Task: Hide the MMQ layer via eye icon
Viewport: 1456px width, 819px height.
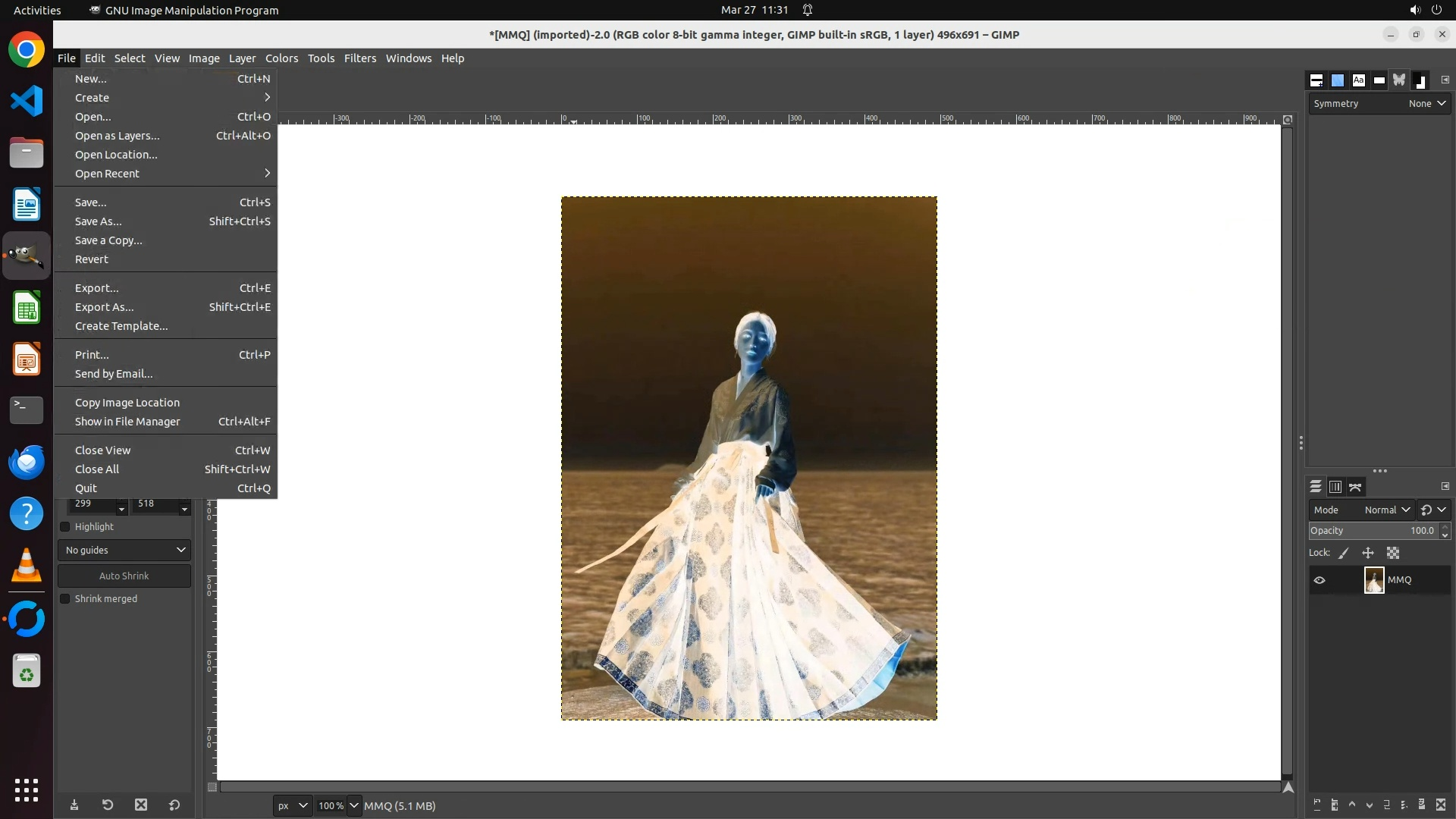Action: (x=1319, y=580)
